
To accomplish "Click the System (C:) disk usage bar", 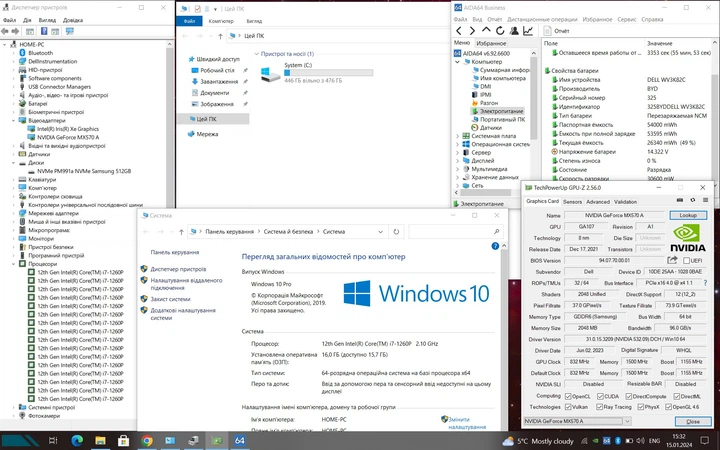I will [328, 73].
